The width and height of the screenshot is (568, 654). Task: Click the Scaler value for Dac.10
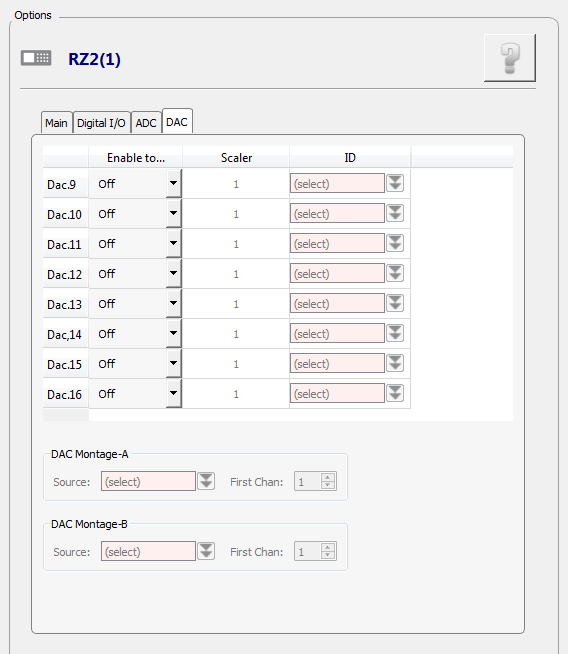click(x=236, y=214)
